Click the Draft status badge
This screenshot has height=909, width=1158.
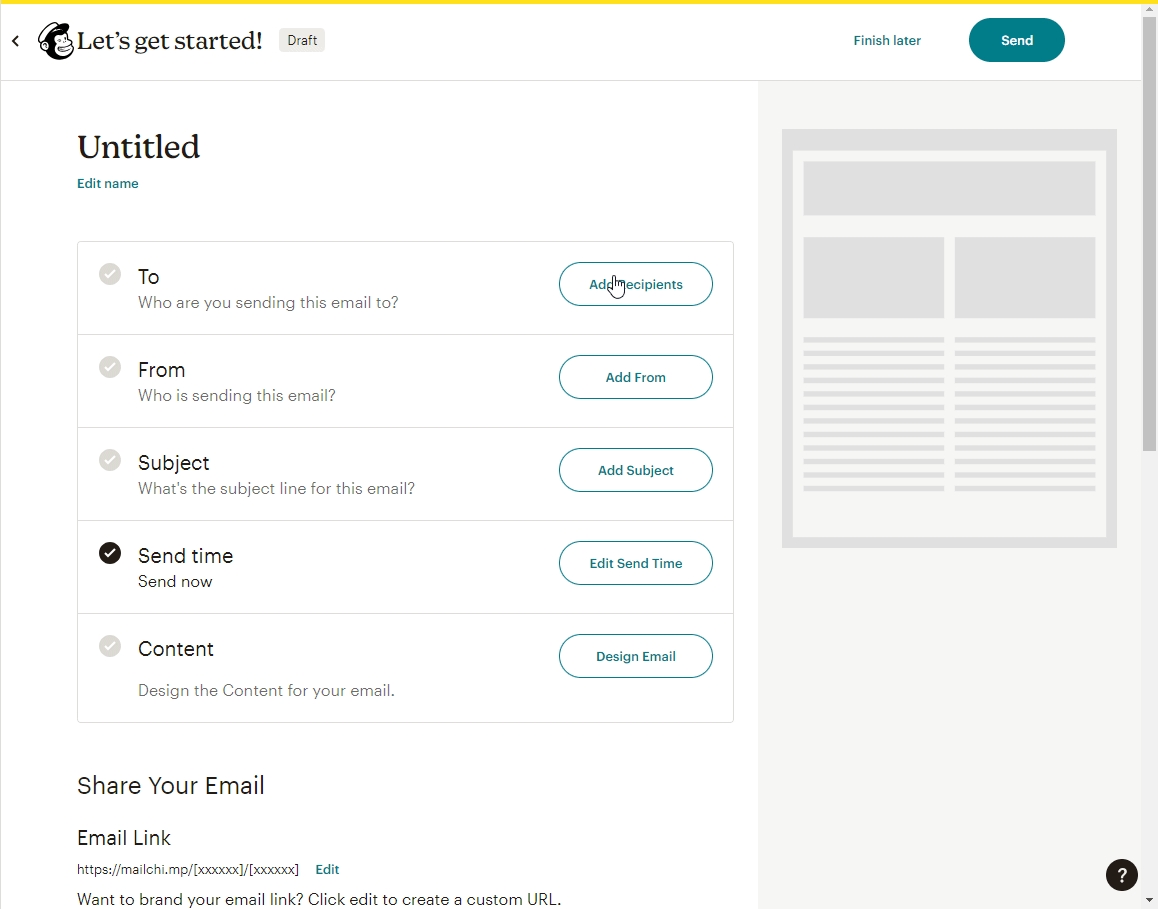[302, 41]
